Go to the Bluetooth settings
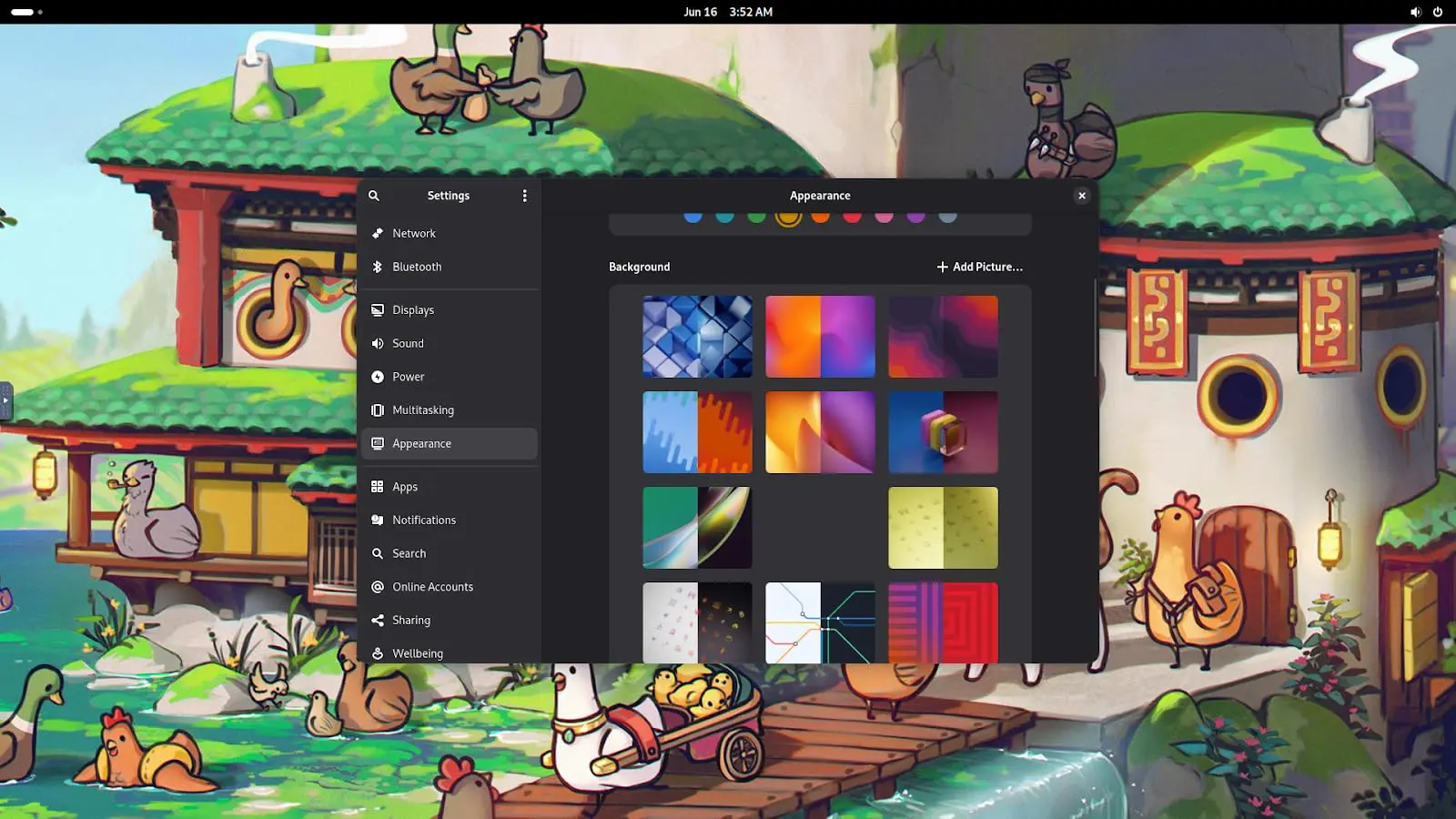The width and height of the screenshot is (1456, 819). 450,267
